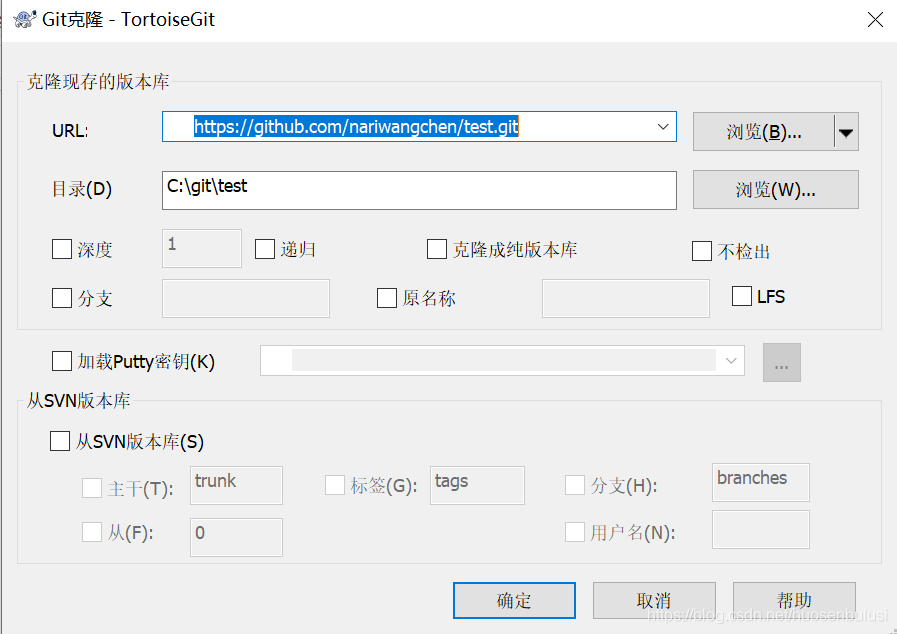
Task: Click the 浏览(B)... browse button
Action: (764, 132)
